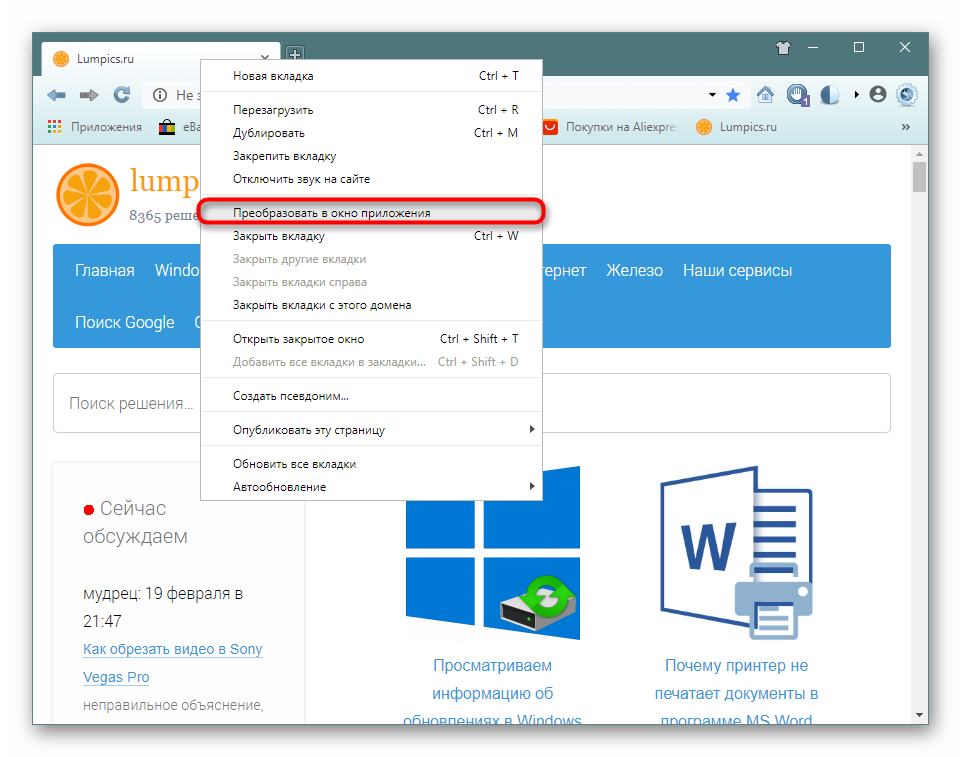Select 'Отключить звук на сайте' option
The height and width of the screenshot is (757, 961).
(301, 179)
